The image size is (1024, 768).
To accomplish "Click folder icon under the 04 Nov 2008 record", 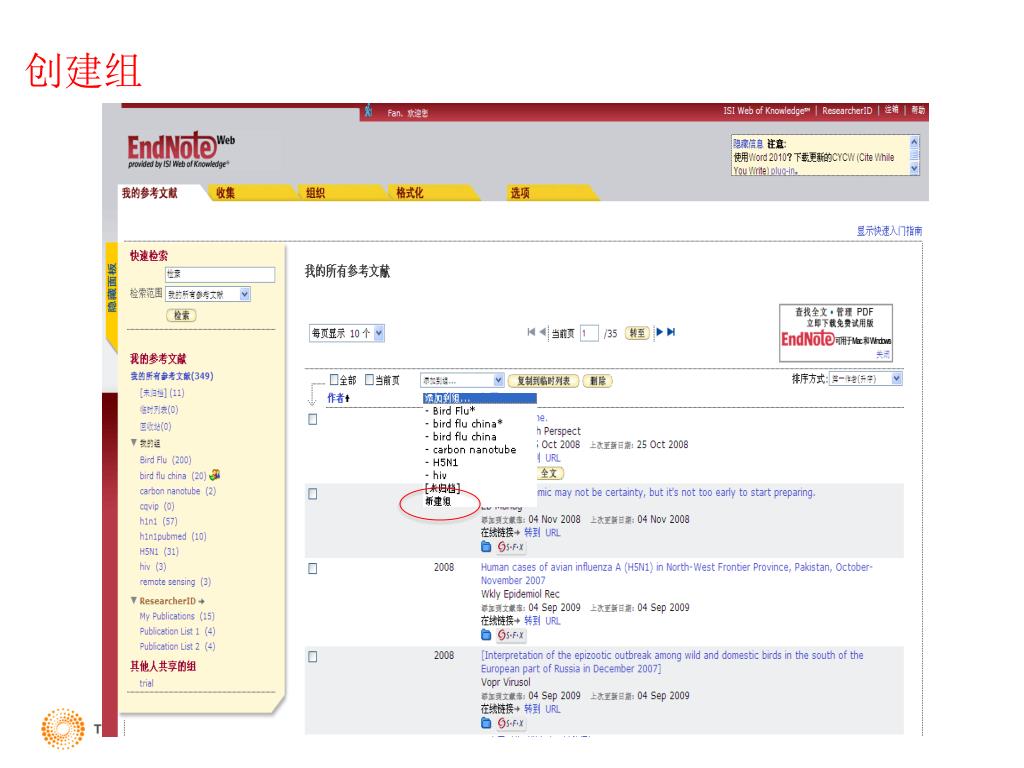I will (x=486, y=547).
